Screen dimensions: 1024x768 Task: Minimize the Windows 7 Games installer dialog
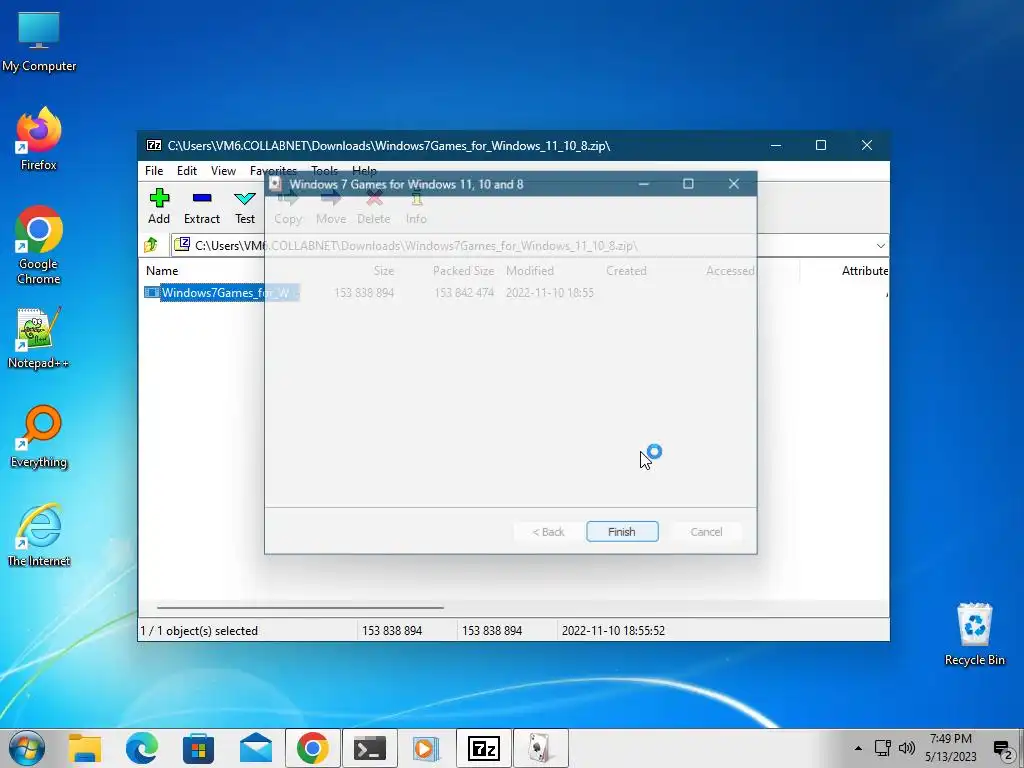[644, 184]
